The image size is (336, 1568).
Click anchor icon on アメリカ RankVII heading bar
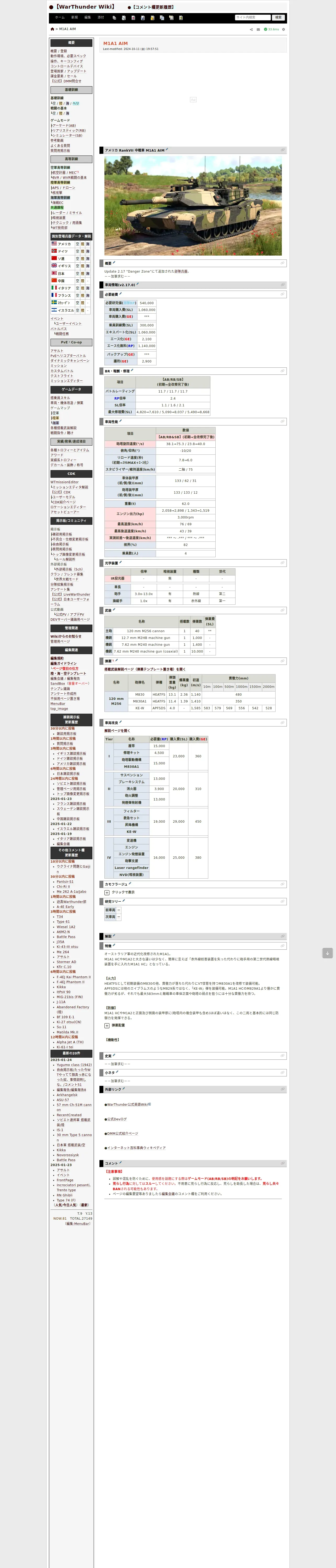click(282, 150)
